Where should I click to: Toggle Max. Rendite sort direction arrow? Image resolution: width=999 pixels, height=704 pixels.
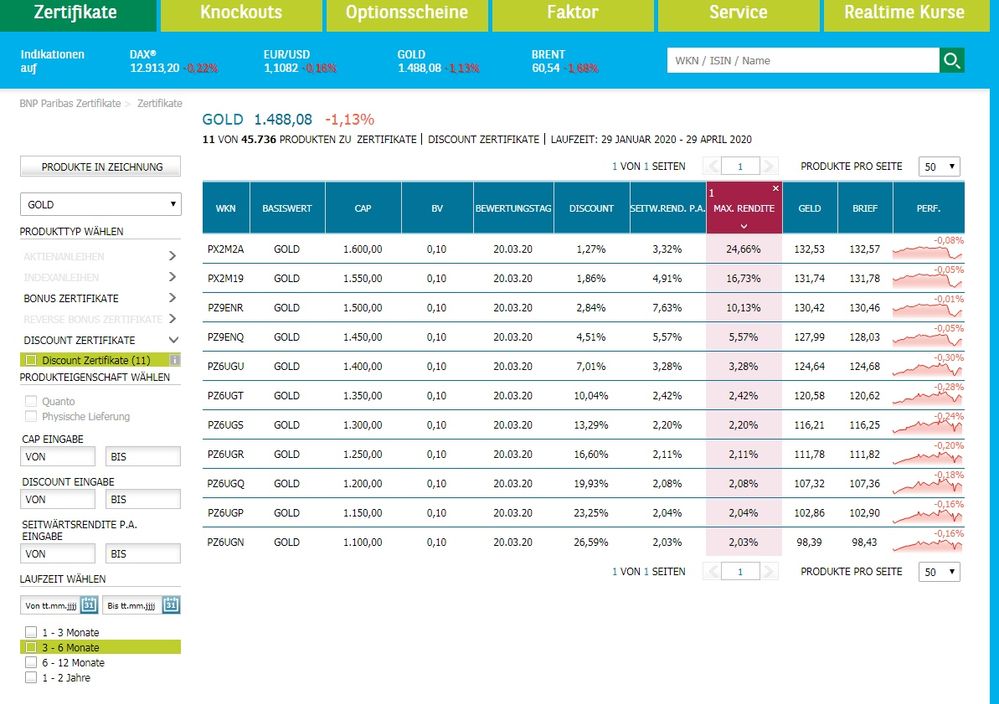coord(743,226)
